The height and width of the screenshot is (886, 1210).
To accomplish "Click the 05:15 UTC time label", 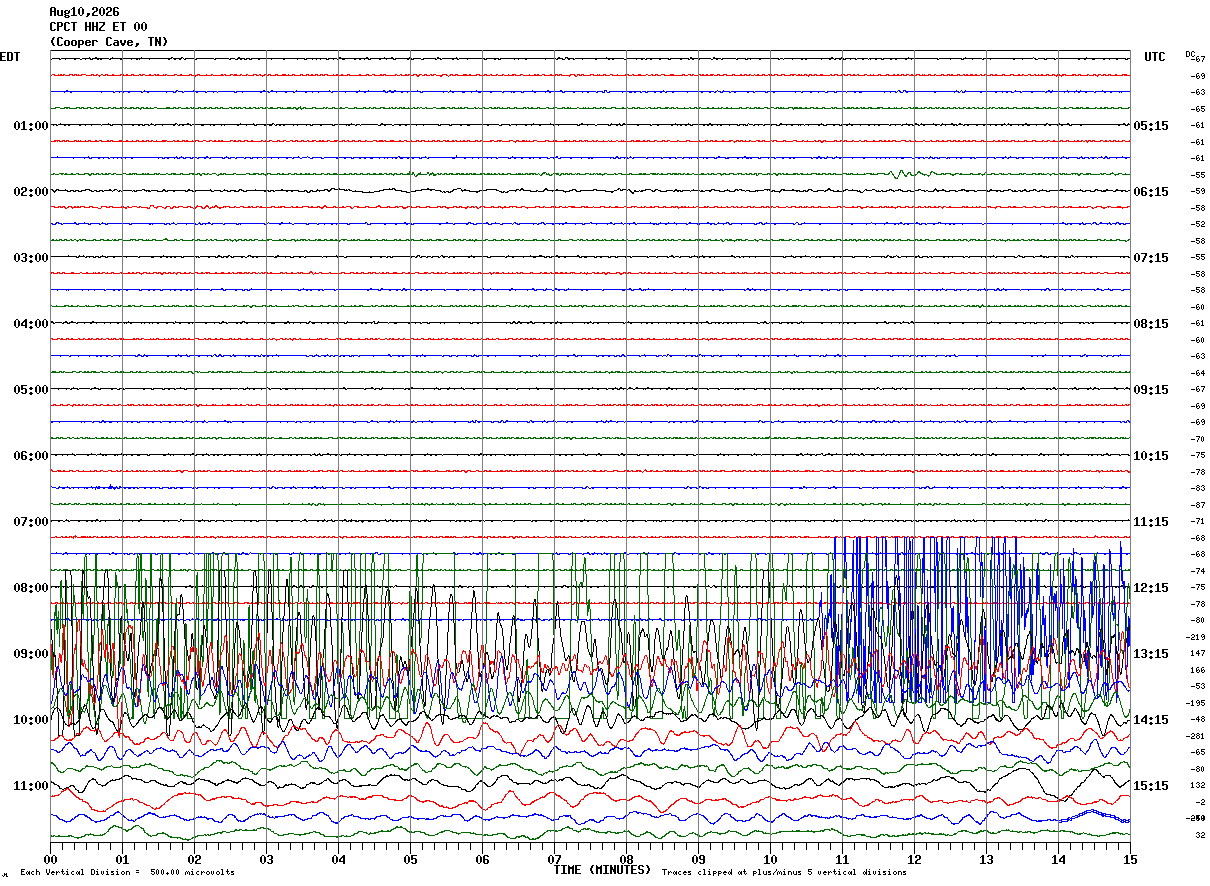I will click(x=1150, y=126).
